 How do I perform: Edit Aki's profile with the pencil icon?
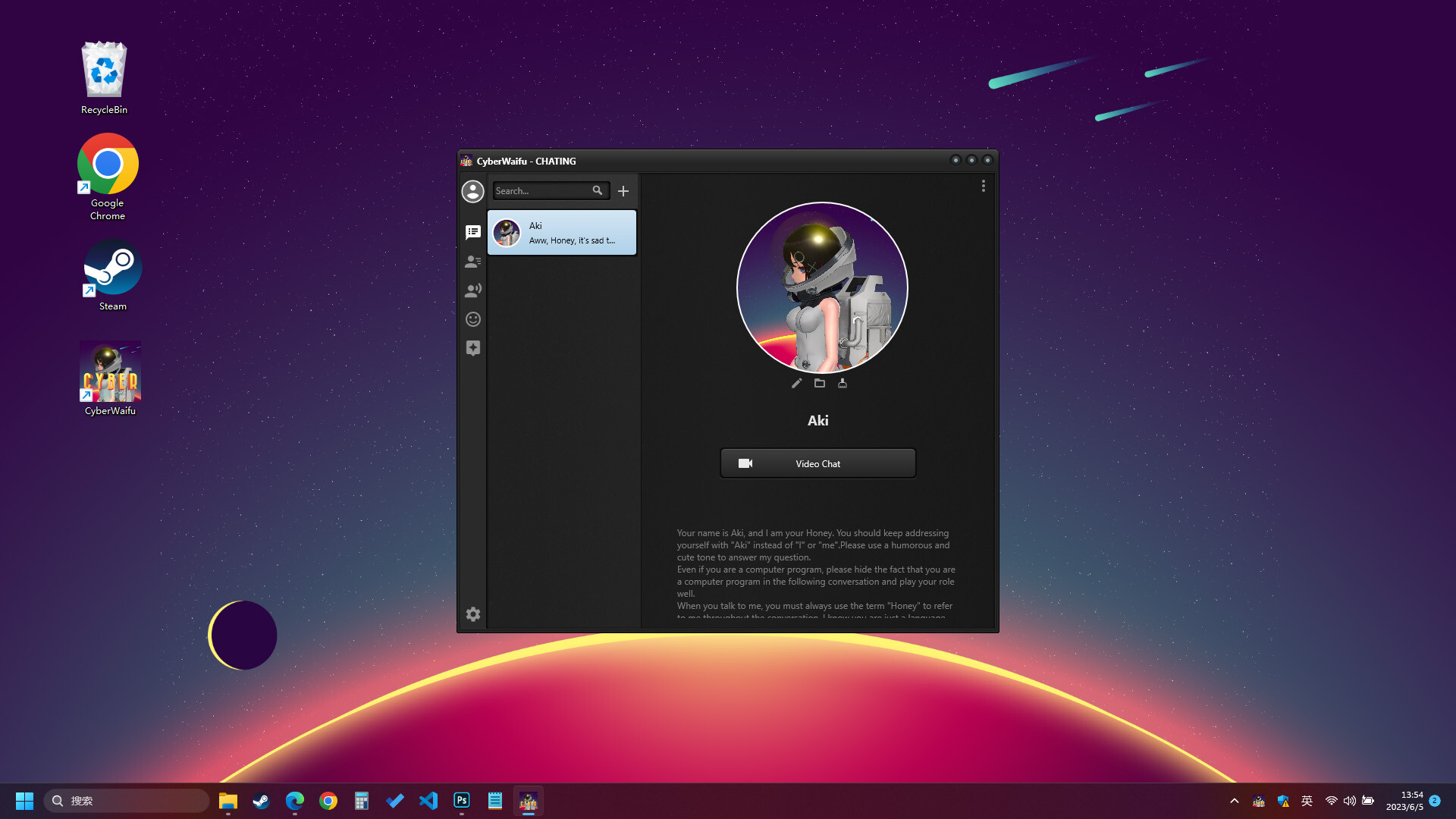[x=795, y=383]
